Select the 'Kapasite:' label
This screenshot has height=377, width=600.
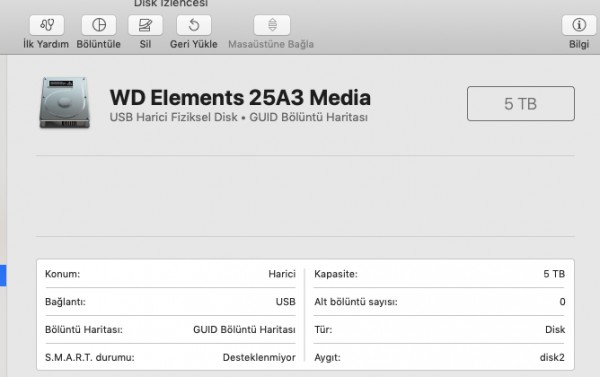pos(336,274)
